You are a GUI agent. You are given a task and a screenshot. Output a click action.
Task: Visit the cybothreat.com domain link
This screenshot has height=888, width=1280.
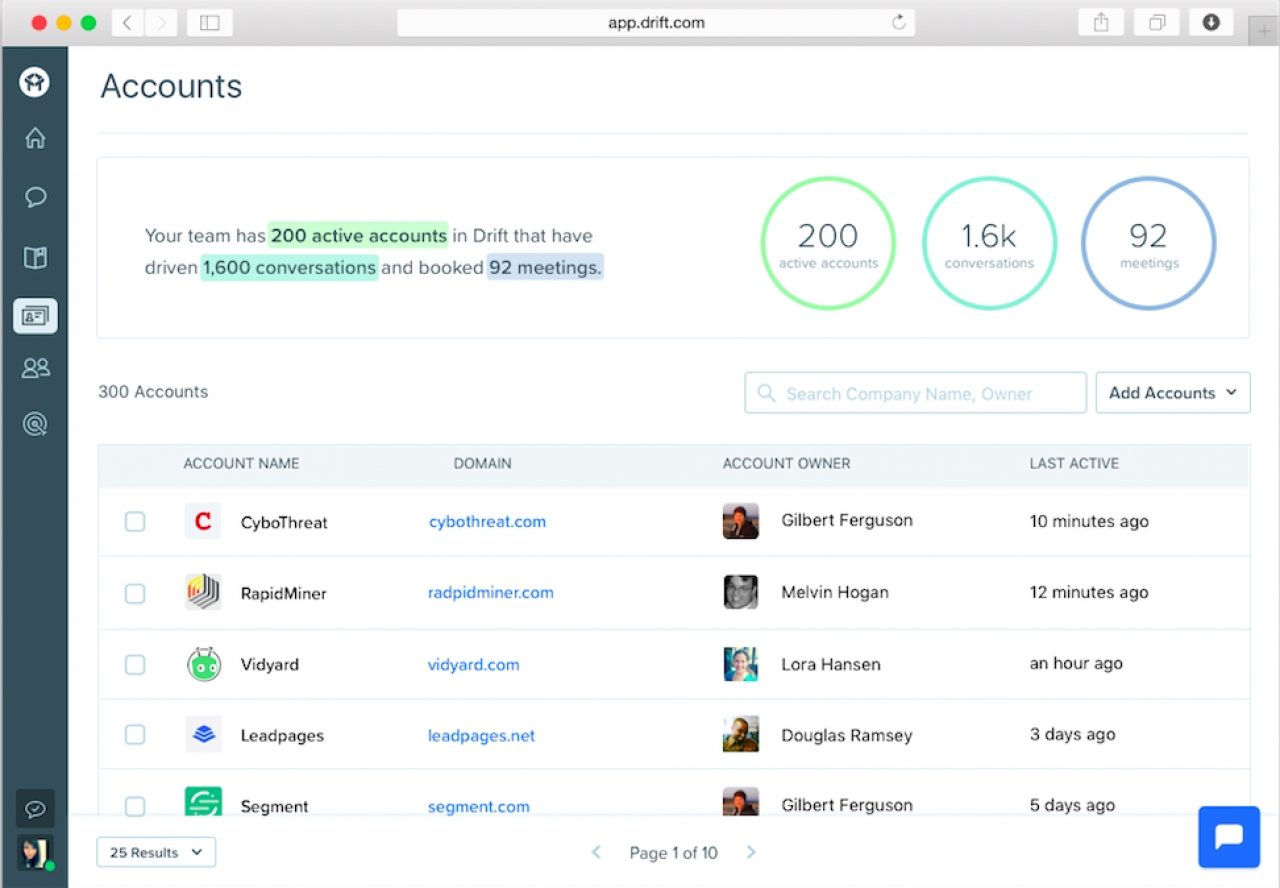pos(487,522)
